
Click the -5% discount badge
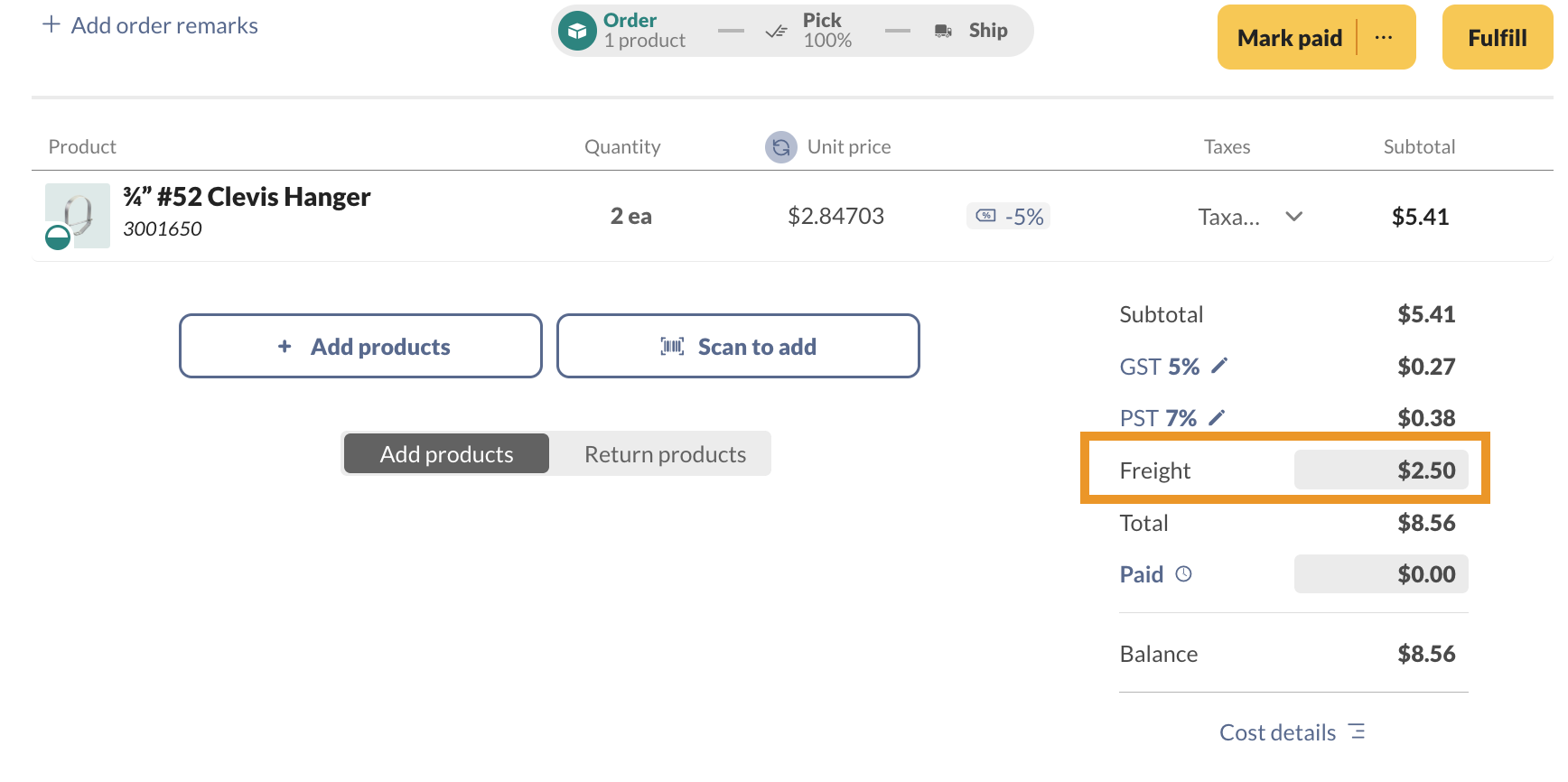[x=1009, y=217]
